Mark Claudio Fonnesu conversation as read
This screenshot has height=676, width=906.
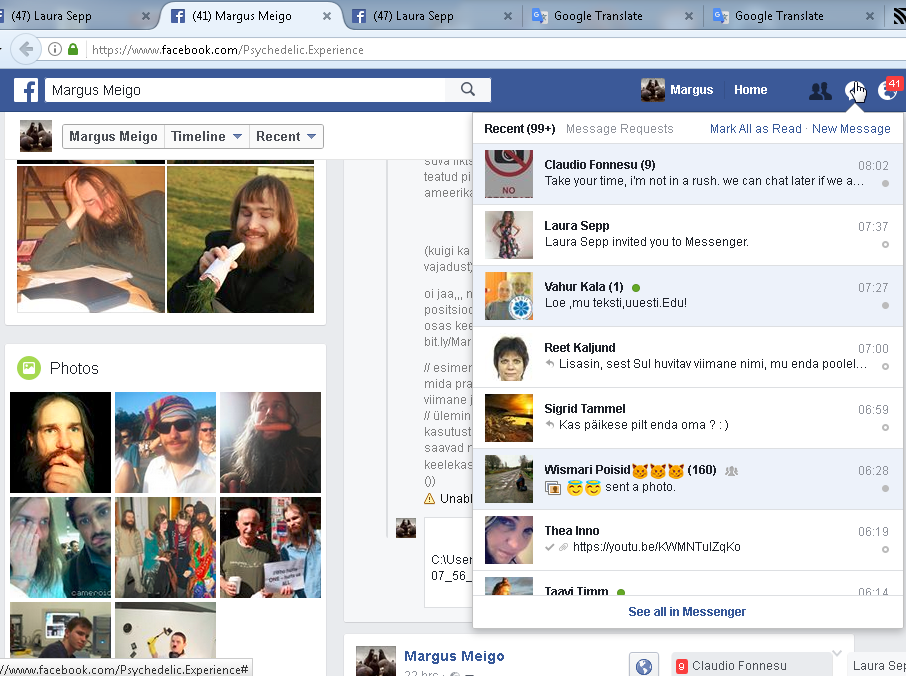point(885,184)
